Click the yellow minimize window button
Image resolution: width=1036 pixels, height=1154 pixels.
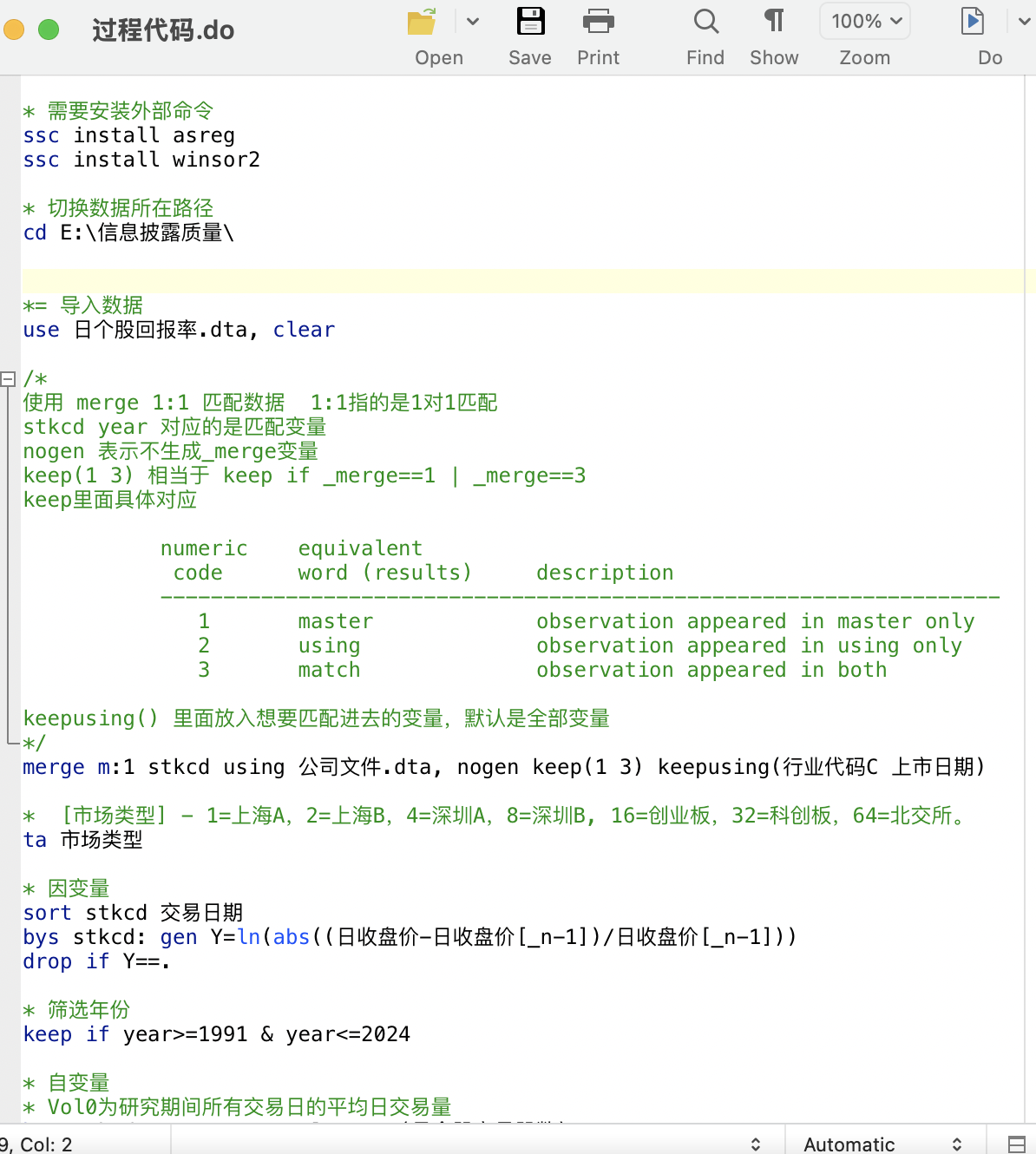pyautogui.click(x=13, y=30)
